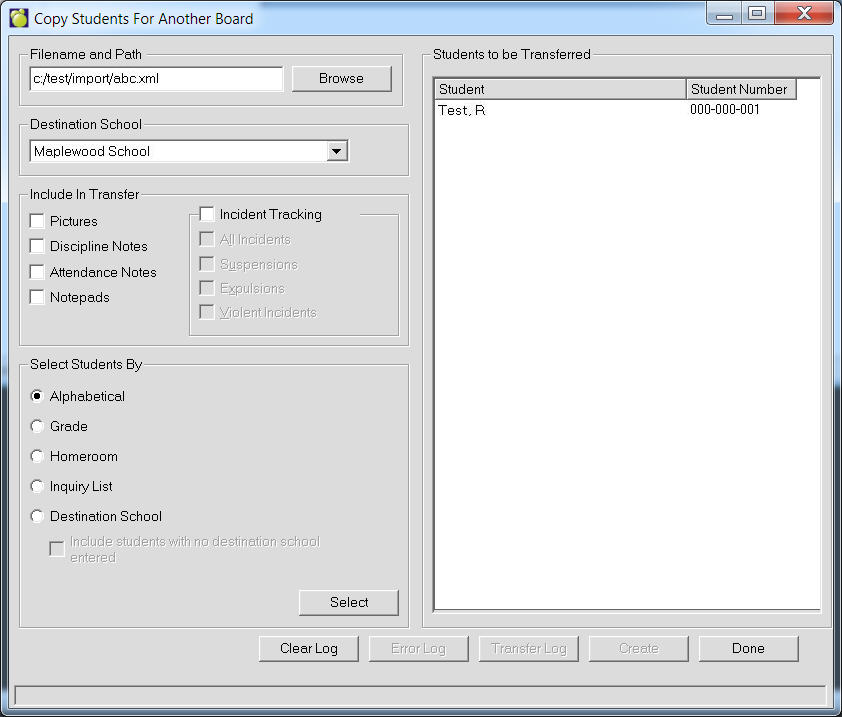Enable Notepads in transfer
Viewport: 842px width, 717px height.
pos(38,297)
